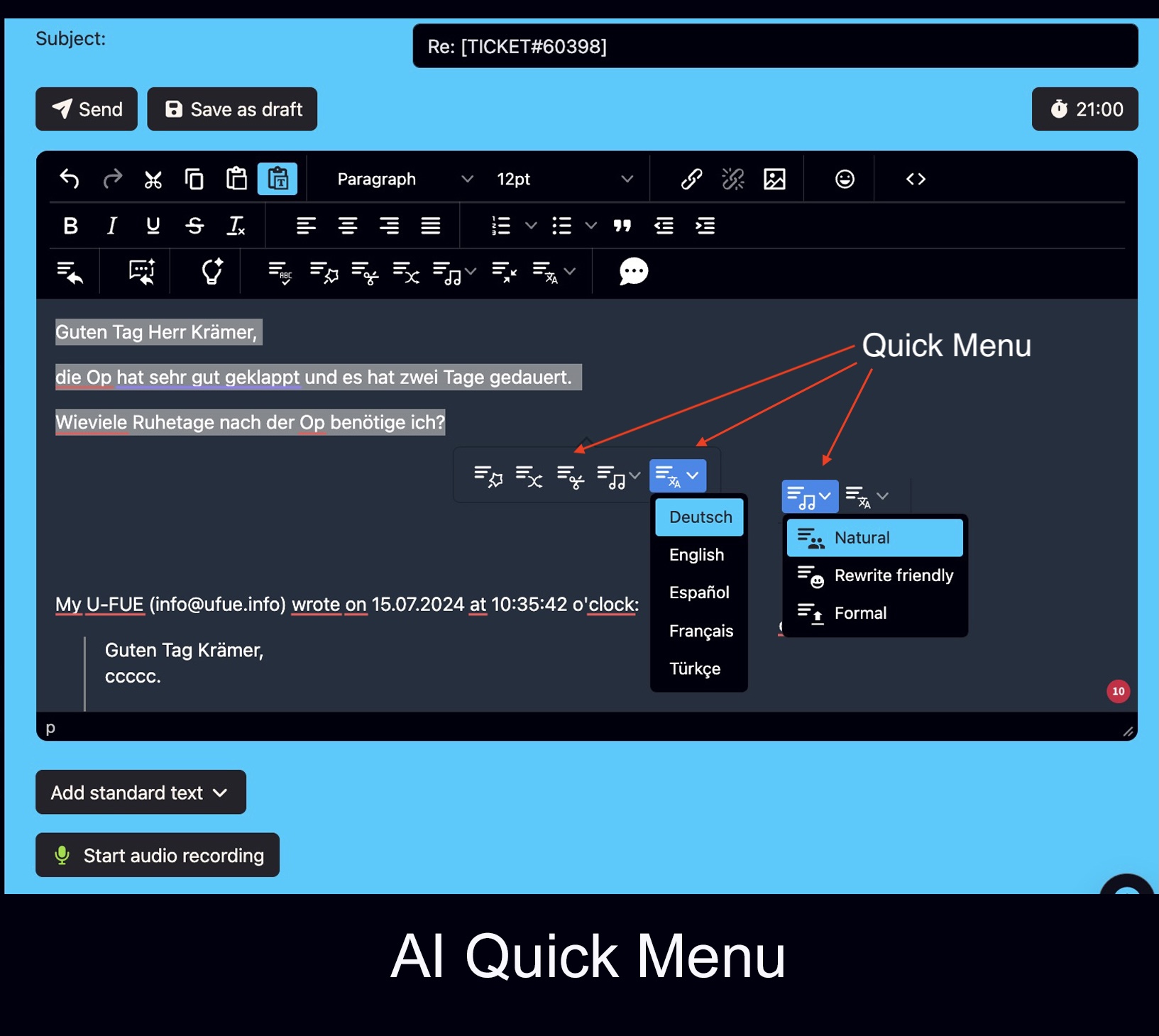Increase indent of paragraph
The height and width of the screenshot is (1036, 1159).
point(705,226)
